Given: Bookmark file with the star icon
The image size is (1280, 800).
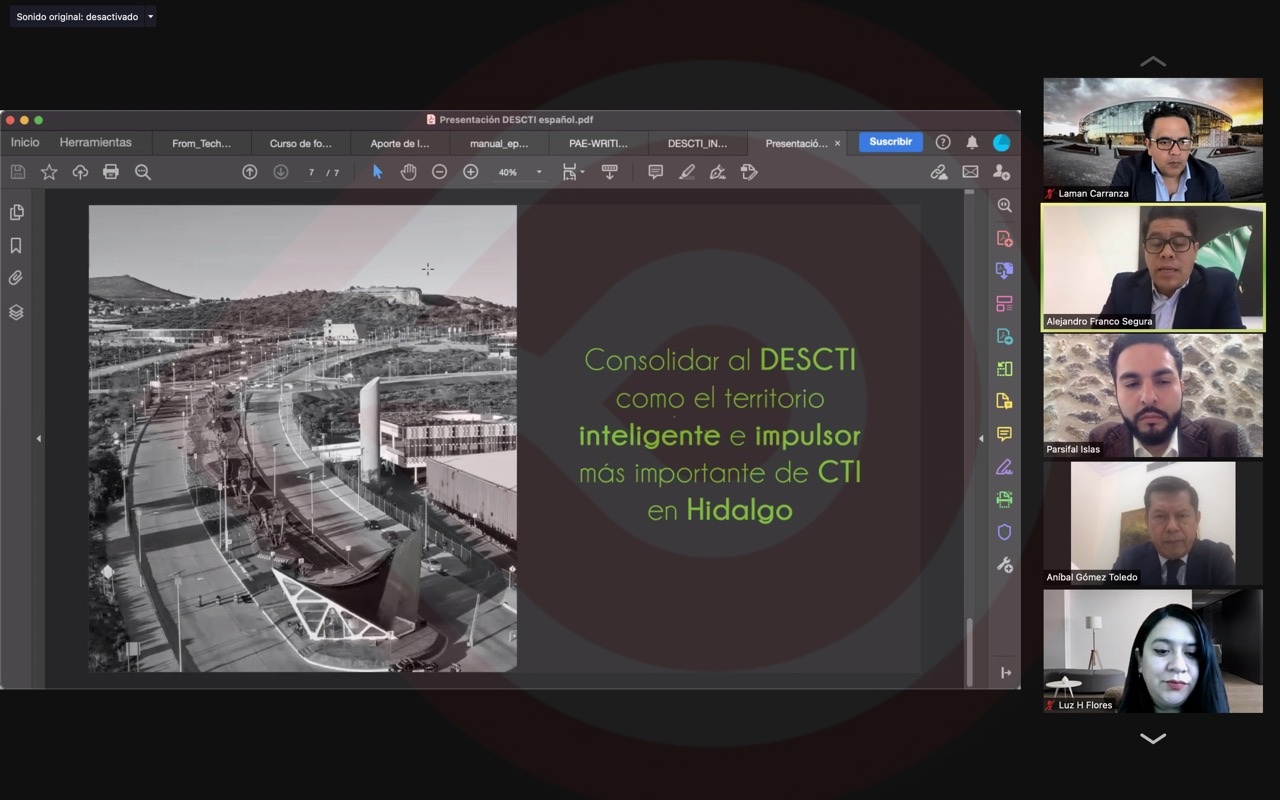Looking at the screenshot, I should click(x=49, y=172).
